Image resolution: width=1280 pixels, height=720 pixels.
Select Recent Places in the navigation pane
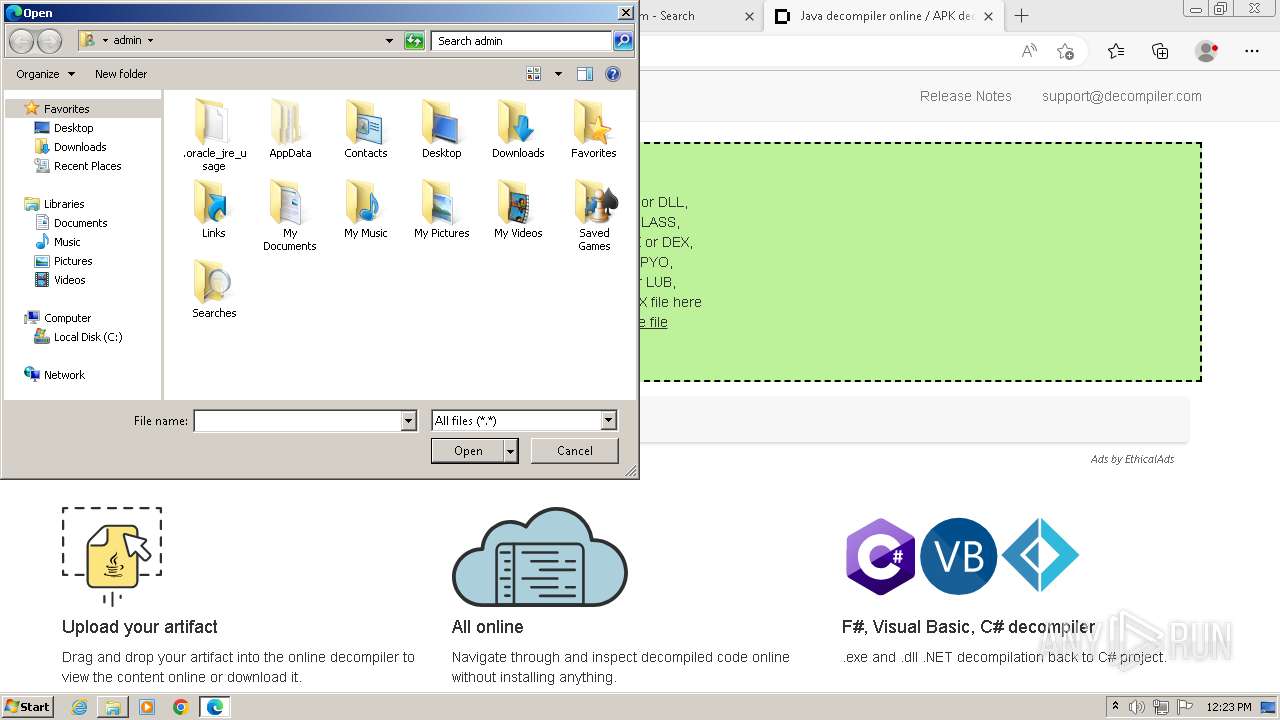point(87,166)
